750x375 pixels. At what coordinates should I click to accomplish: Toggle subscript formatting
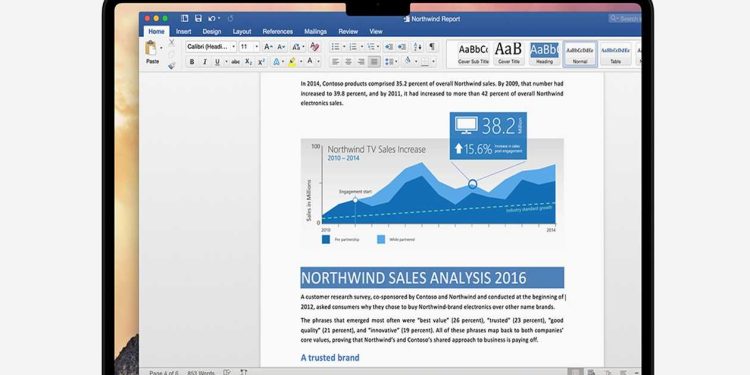[248, 62]
